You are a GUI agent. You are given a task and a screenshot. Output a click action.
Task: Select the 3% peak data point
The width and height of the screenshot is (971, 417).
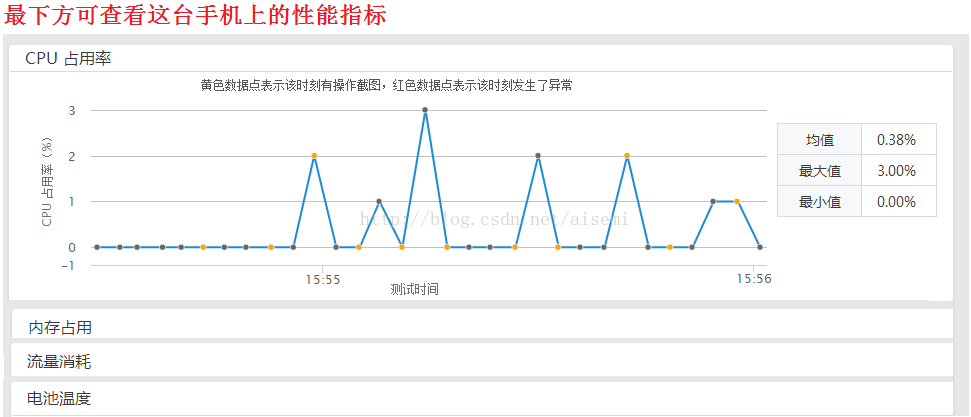(425, 110)
